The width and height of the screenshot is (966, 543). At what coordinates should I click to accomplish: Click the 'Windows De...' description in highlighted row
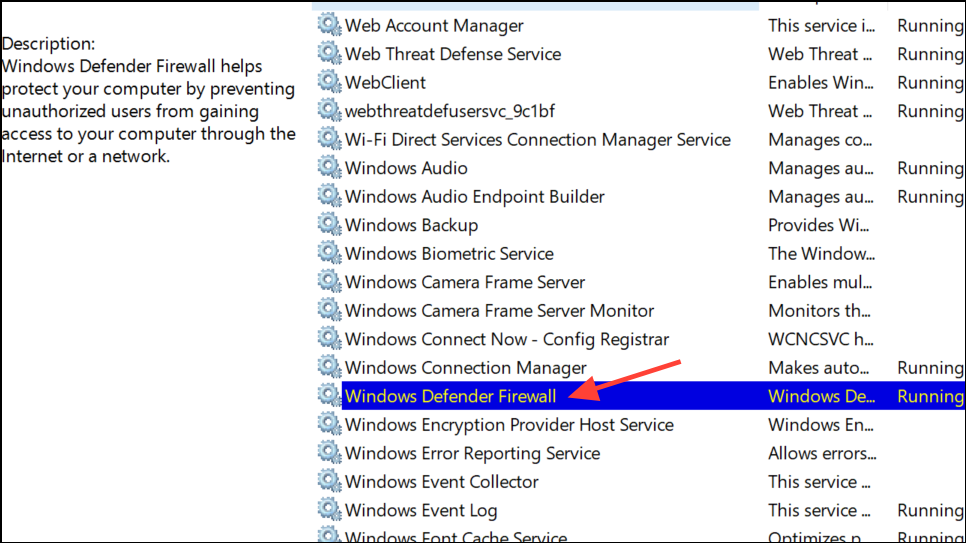point(821,396)
